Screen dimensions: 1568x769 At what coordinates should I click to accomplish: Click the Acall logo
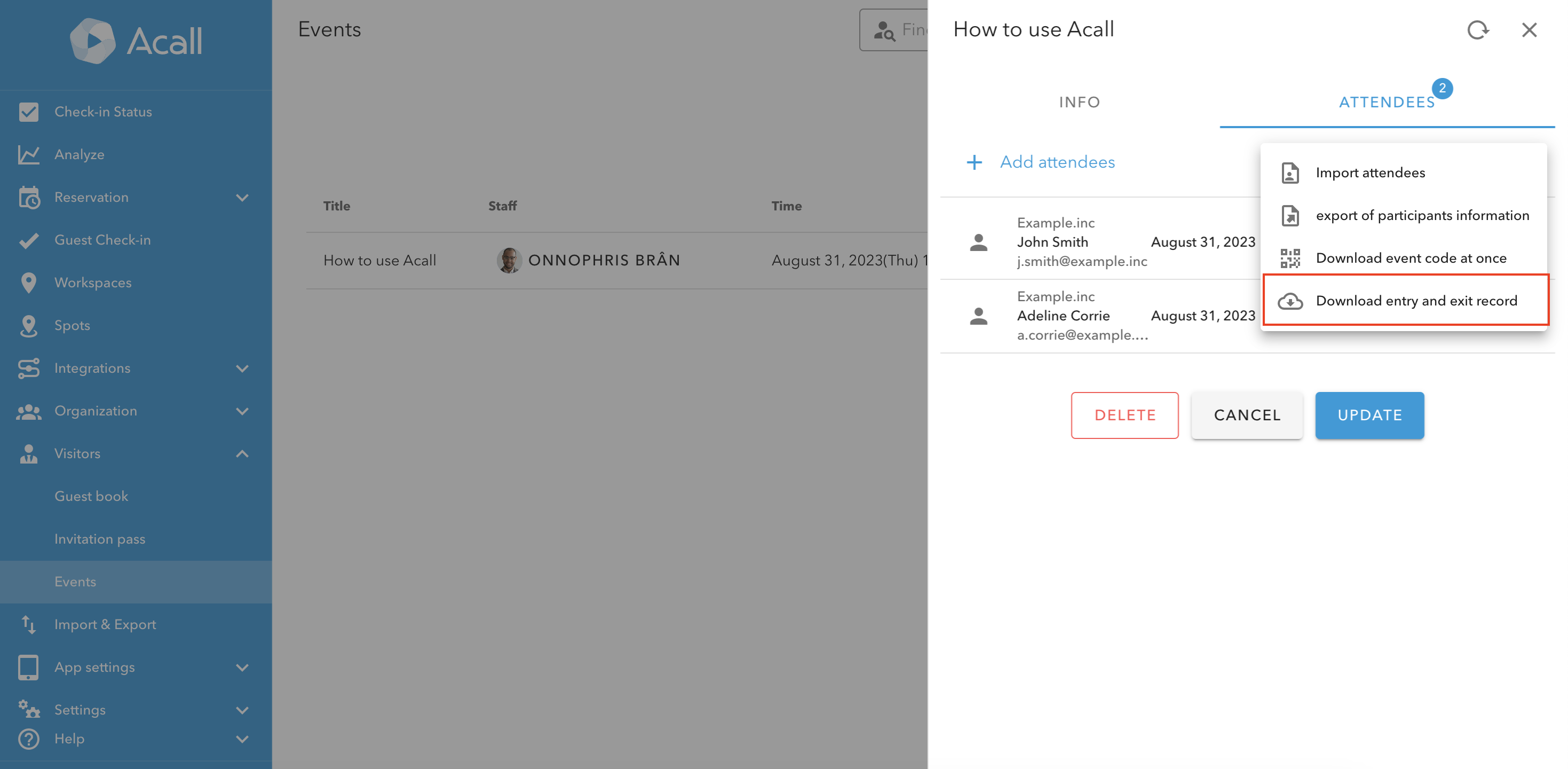[x=136, y=41]
